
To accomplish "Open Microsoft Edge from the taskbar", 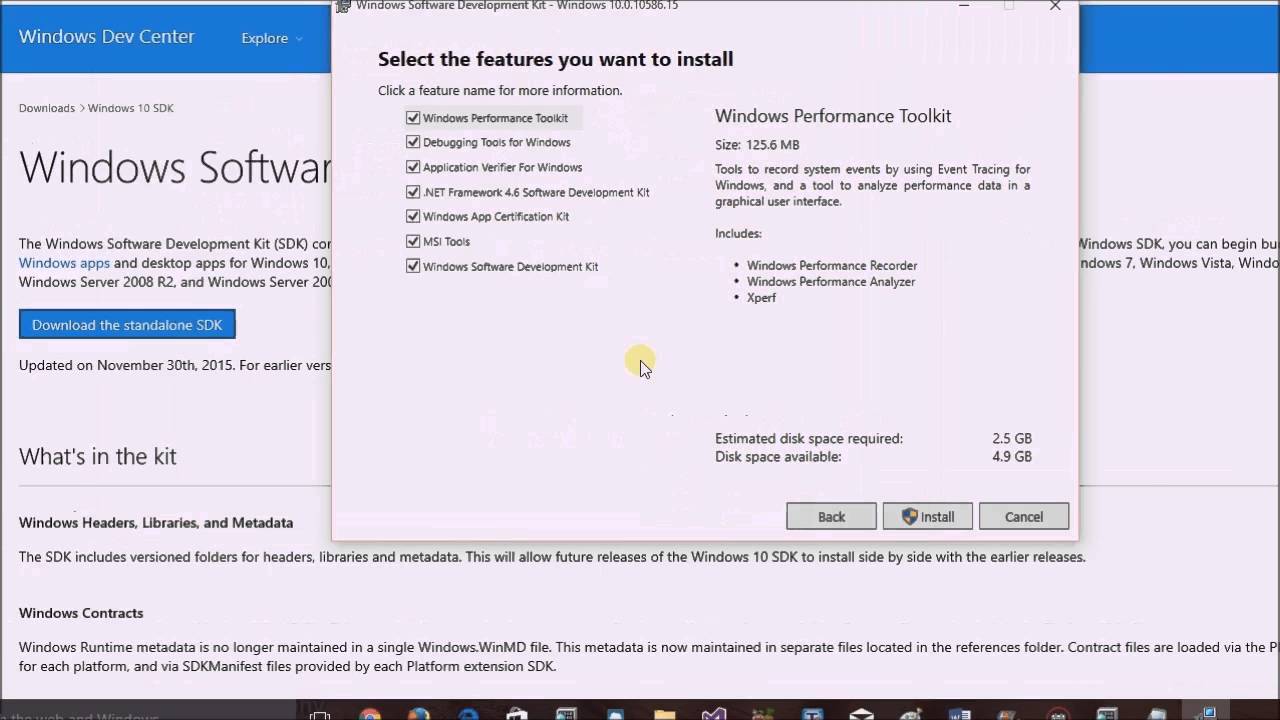I will tap(466, 713).
